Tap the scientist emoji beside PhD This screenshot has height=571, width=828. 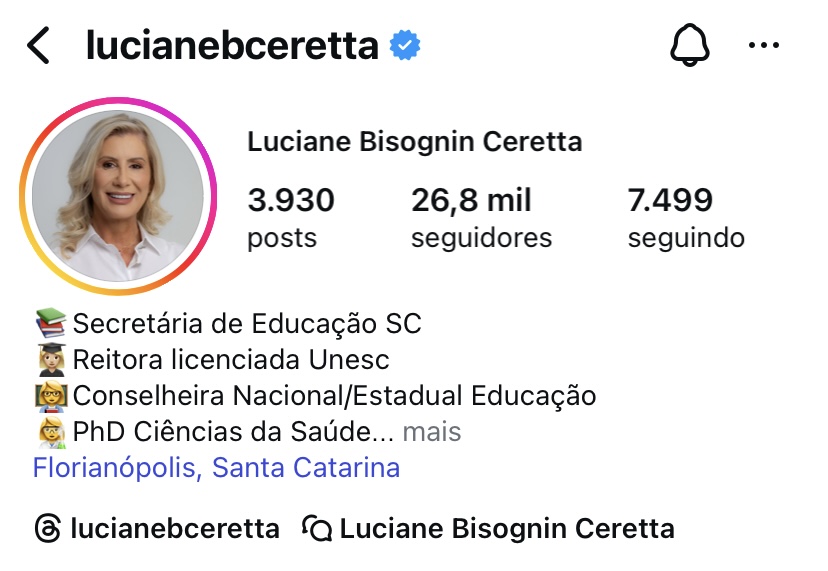[51, 432]
